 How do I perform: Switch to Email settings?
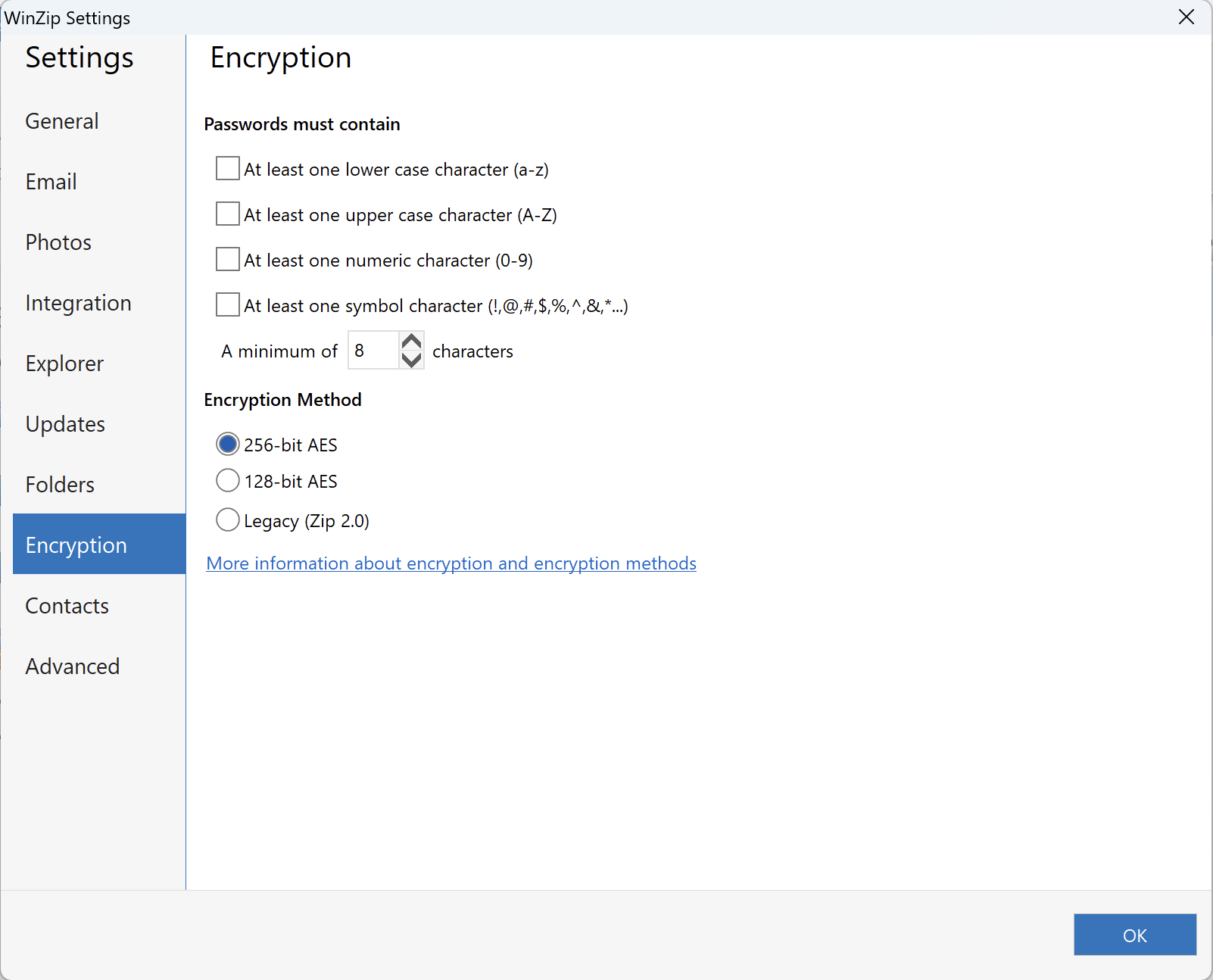51,182
